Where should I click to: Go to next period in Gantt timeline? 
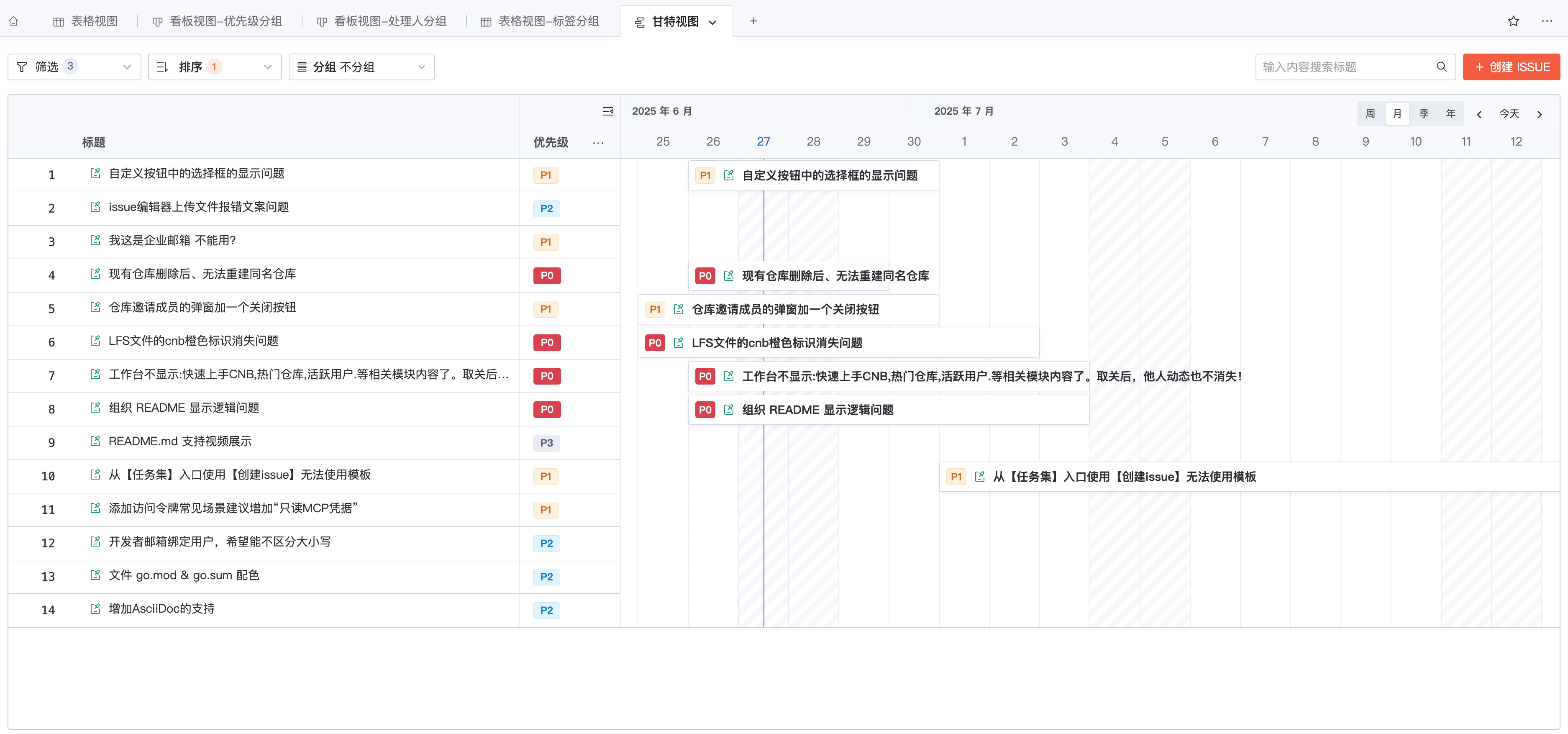(1540, 114)
